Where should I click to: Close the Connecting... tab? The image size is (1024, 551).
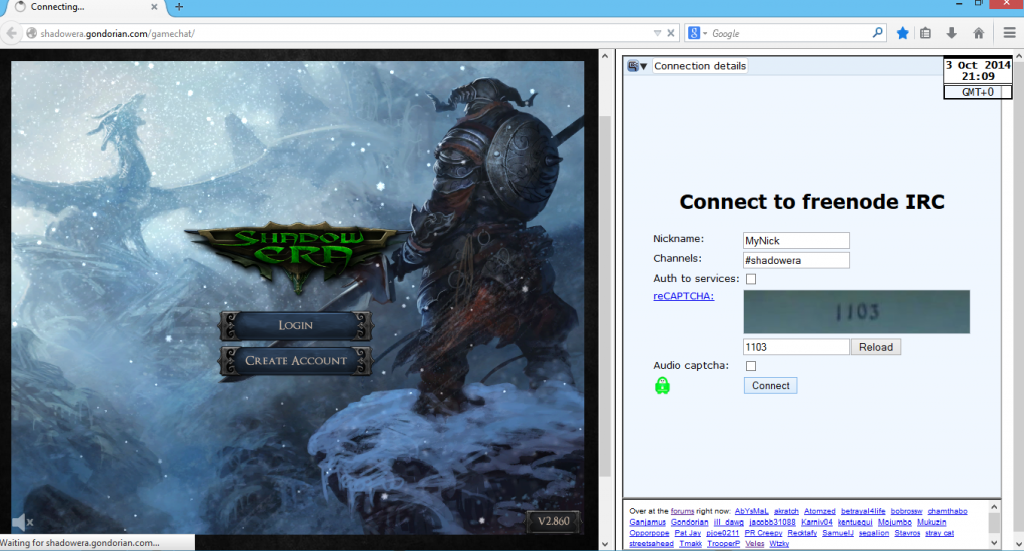tap(154, 7)
